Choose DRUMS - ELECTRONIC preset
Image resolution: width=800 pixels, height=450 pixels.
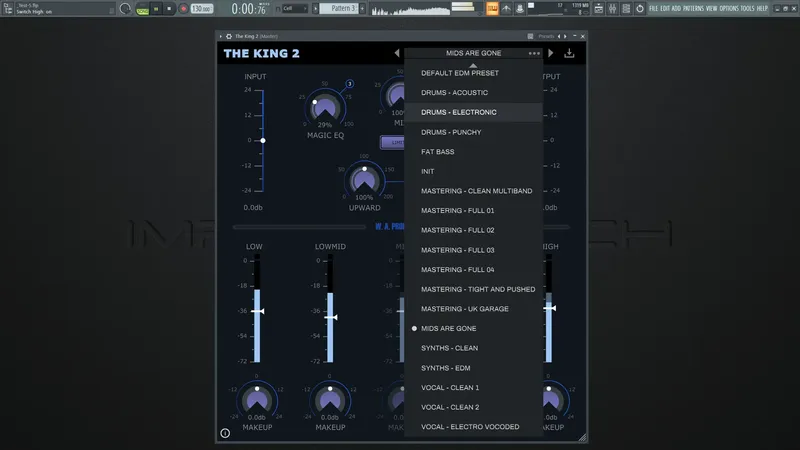click(x=473, y=112)
